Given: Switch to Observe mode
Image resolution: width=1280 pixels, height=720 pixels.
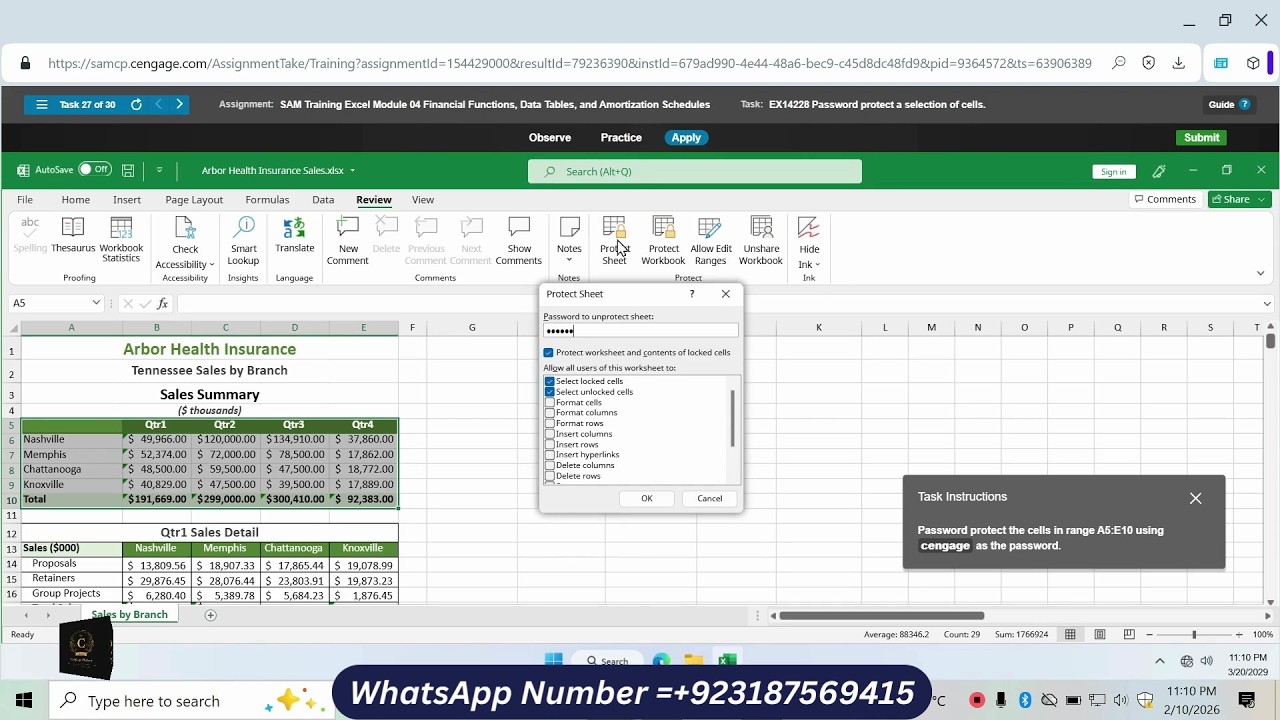Looking at the screenshot, I should [550, 138].
